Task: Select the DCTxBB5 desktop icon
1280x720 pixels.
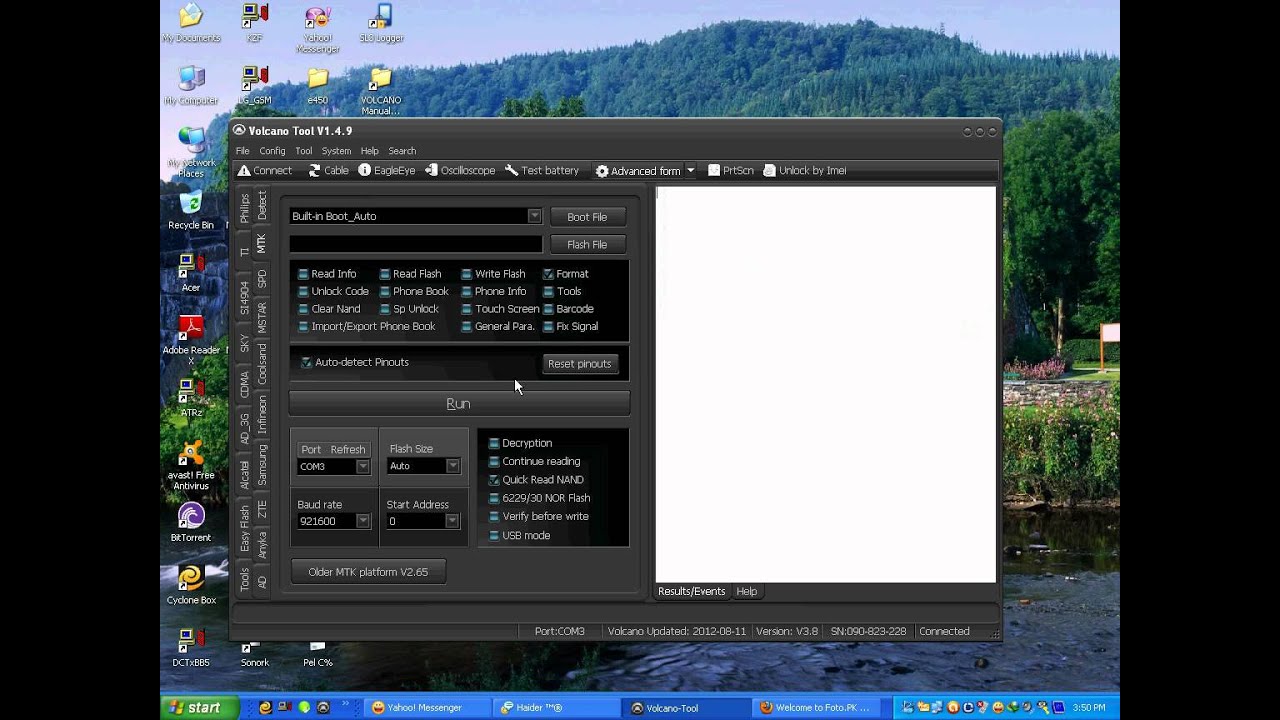Action: 191,648
